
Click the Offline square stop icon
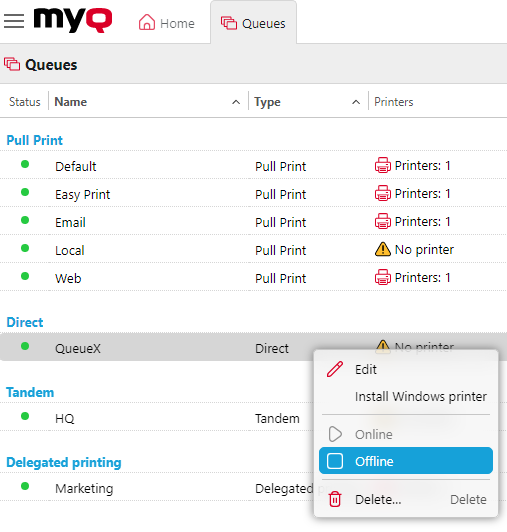coord(335,461)
